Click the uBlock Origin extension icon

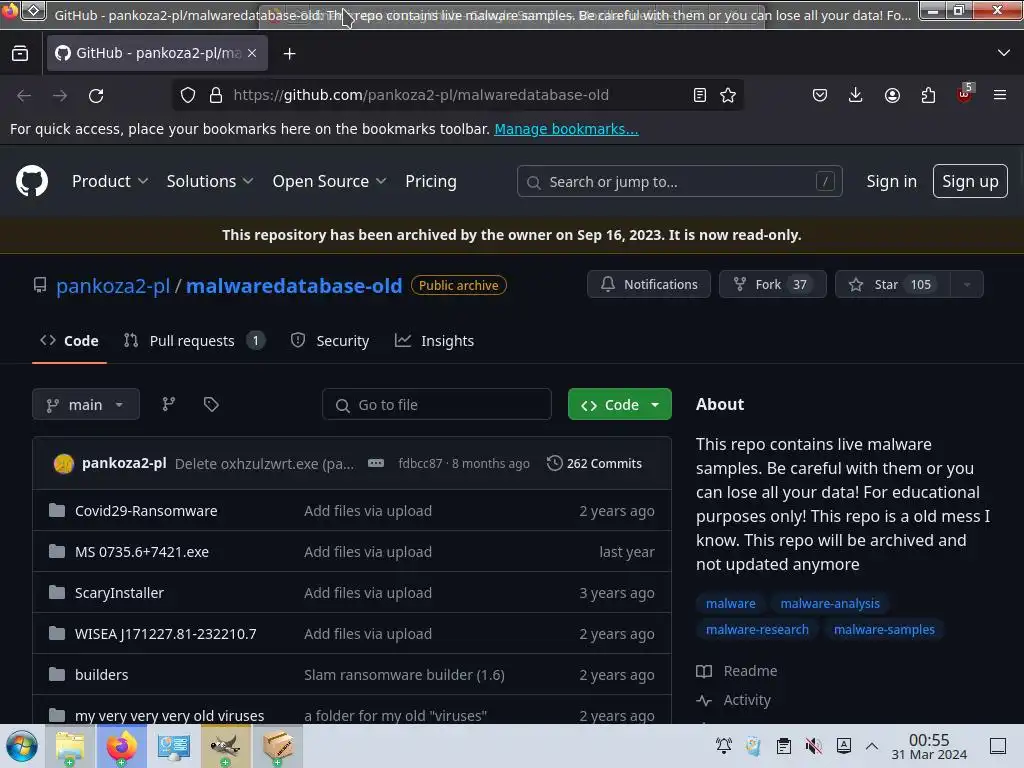tap(965, 95)
